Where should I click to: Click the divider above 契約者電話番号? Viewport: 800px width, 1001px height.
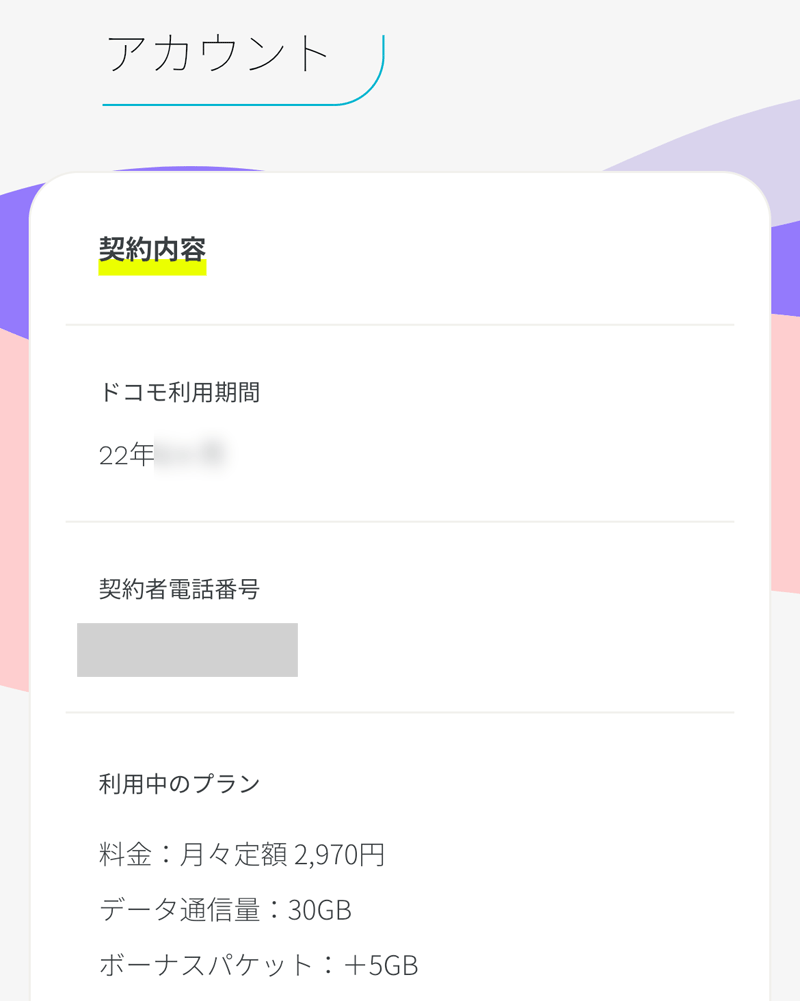click(400, 522)
